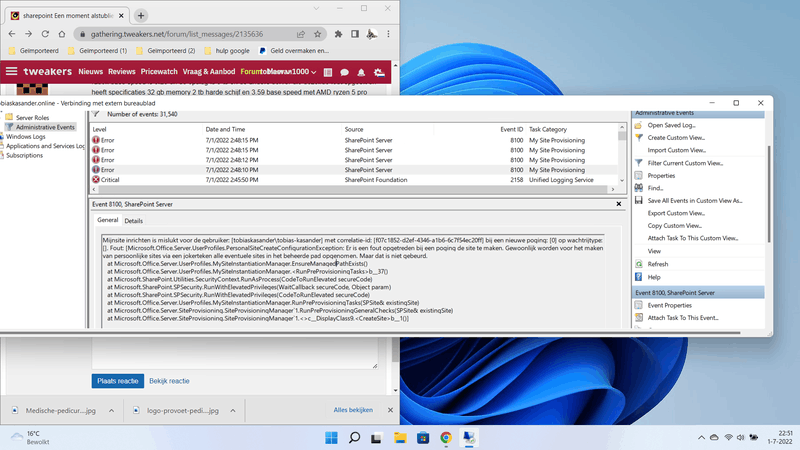800x450 pixels.
Task: Open Properties in Actions pane
Action: pos(661,176)
